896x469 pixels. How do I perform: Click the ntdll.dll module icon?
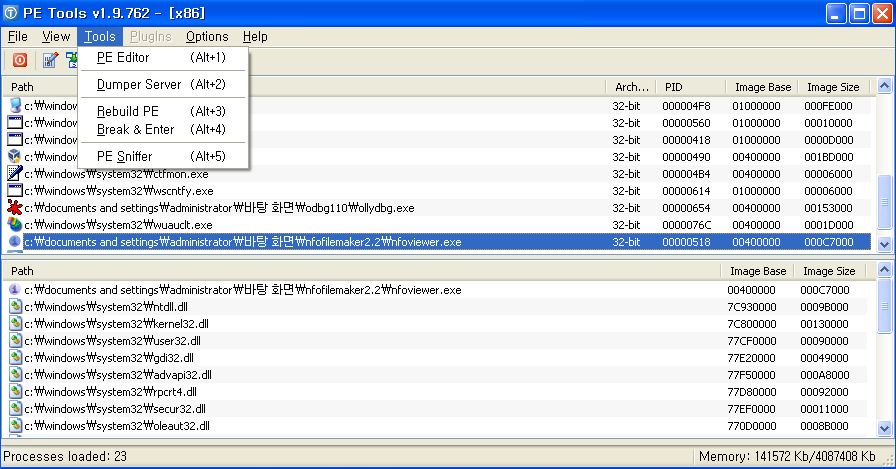pyautogui.click(x=15, y=307)
